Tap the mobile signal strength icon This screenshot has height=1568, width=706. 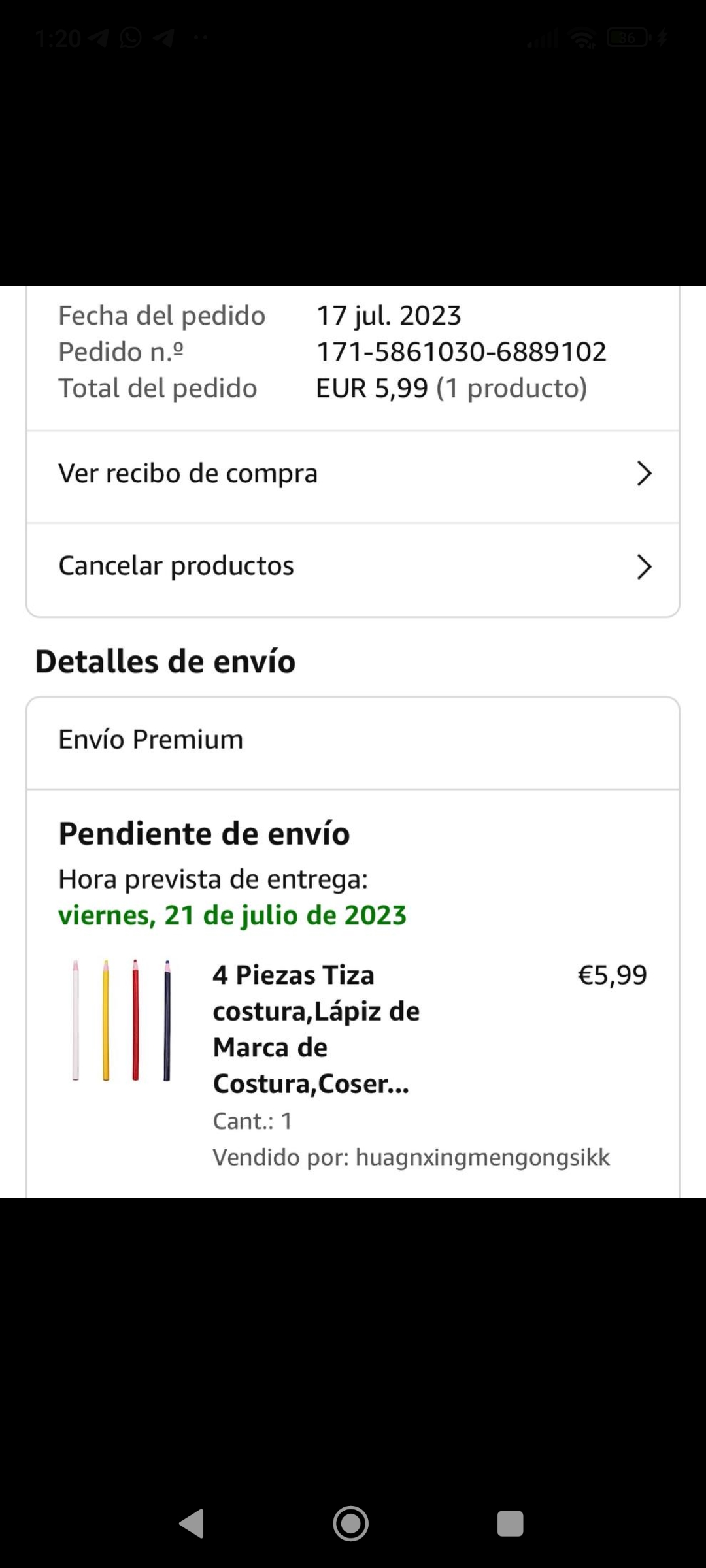click(x=543, y=39)
